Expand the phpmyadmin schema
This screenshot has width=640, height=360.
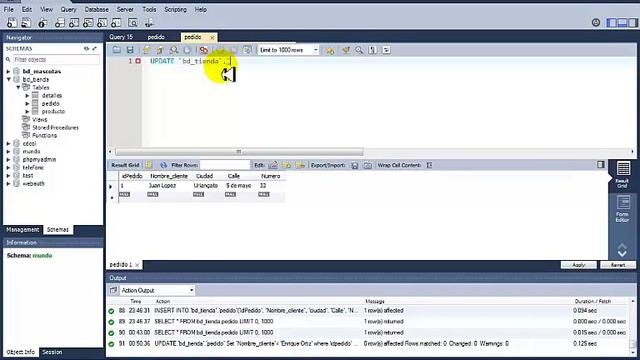point(8,160)
